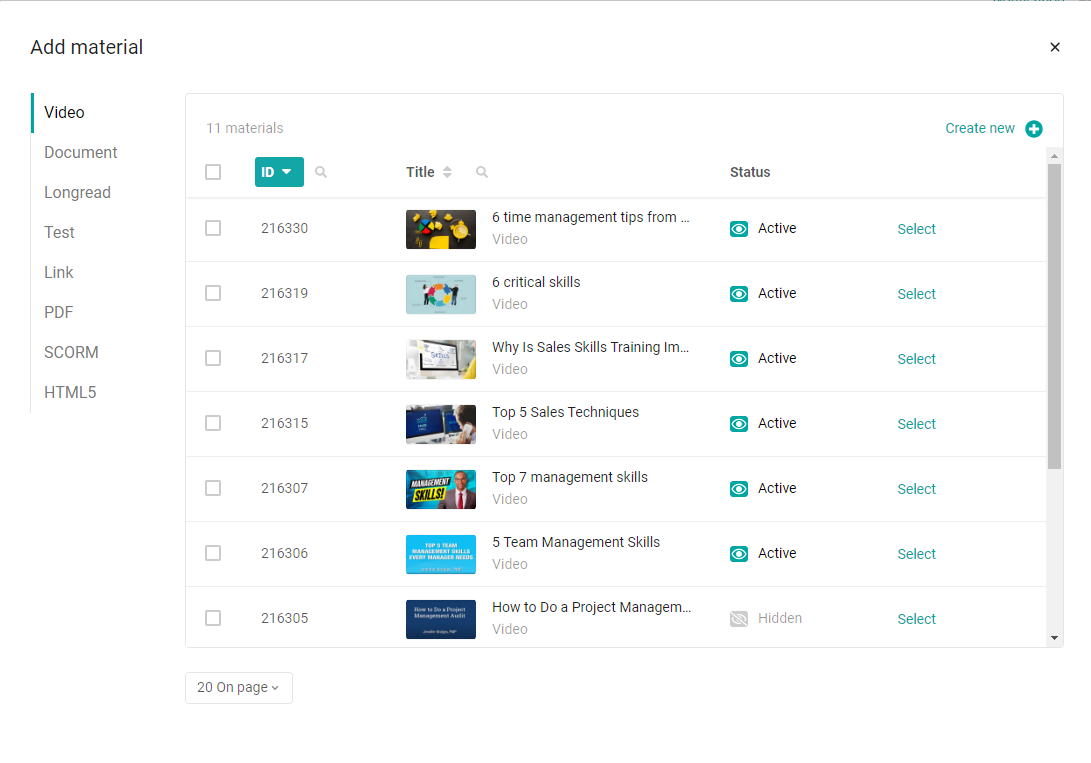The width and height of the screenshot is (1091, 763).
Task: Switch to the Video tab
Action: tap(64, 113)
